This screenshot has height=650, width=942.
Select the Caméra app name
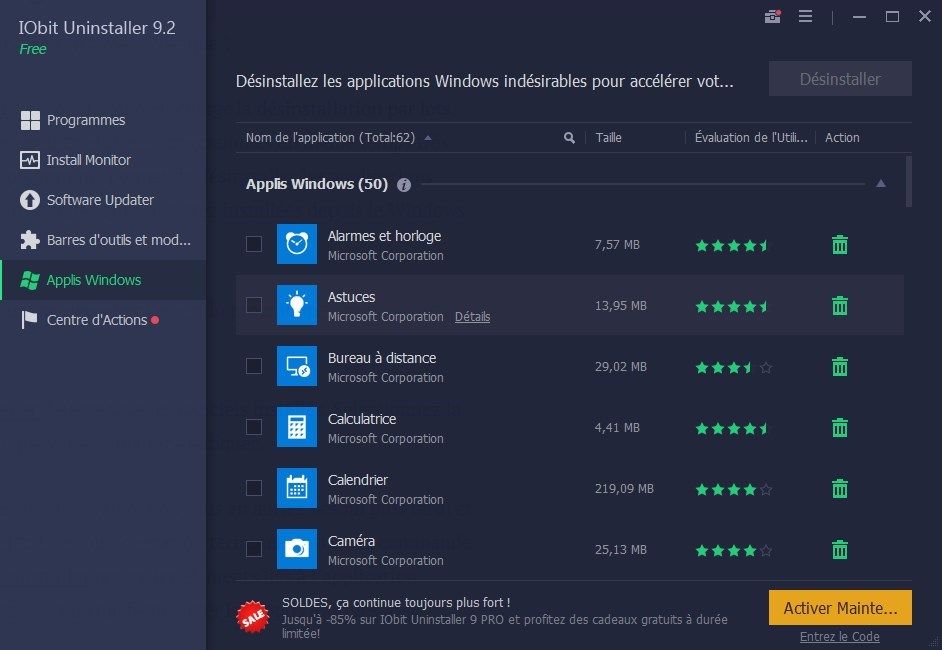(x=351, y=541)
